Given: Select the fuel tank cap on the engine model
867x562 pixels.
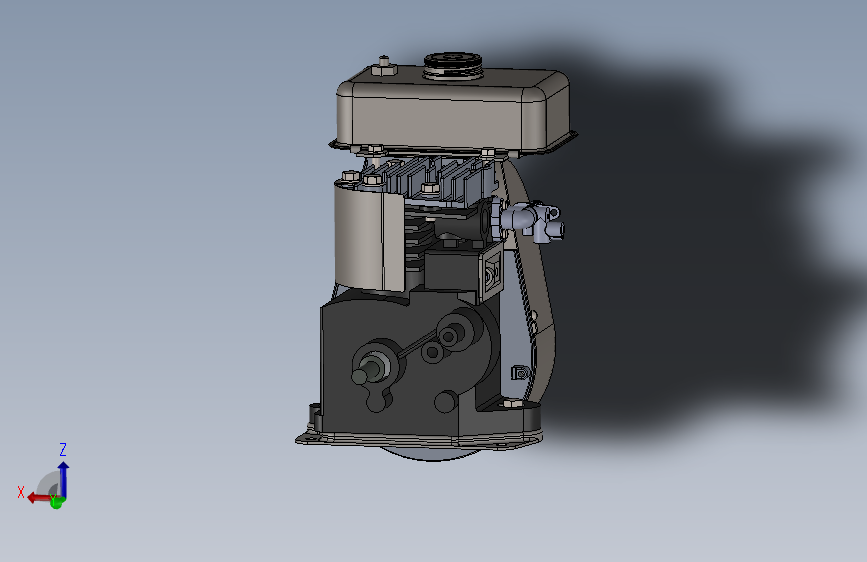Looking at the screenshot, I should pos(453,64).
